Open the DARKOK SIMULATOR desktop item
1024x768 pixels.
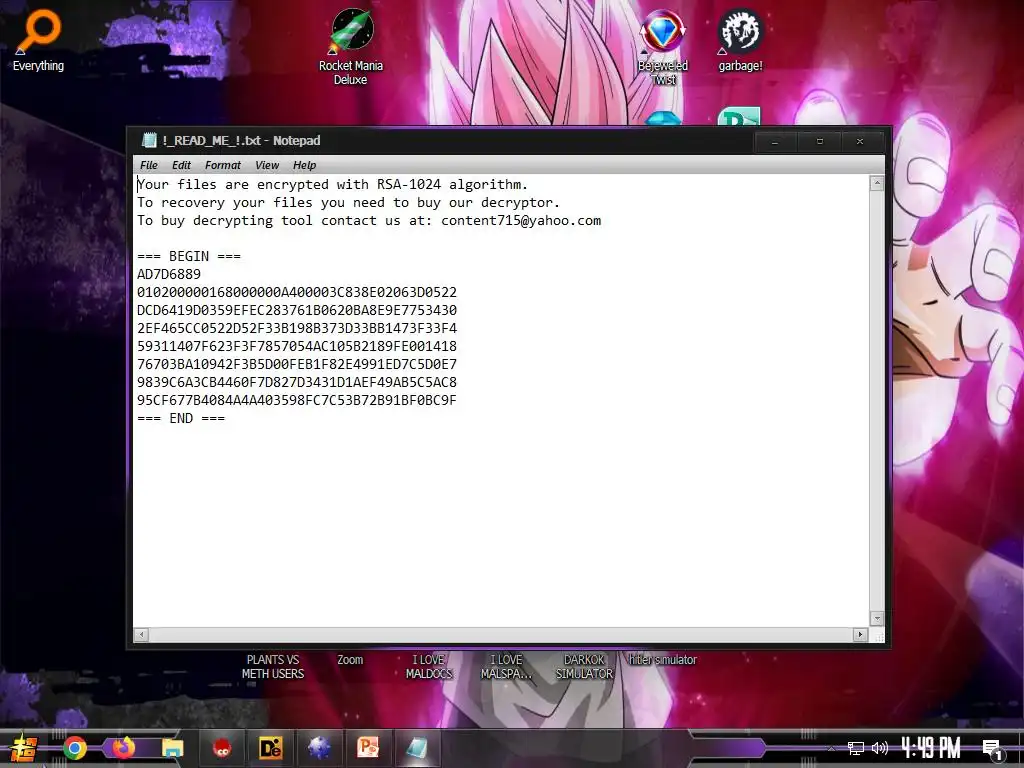tap(584, 667)
